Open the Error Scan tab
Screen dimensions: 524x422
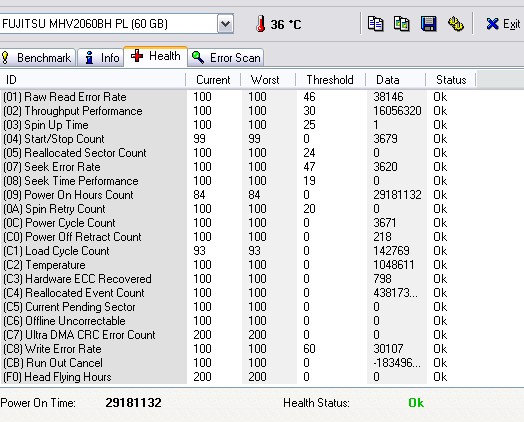(x=226, y=58)
